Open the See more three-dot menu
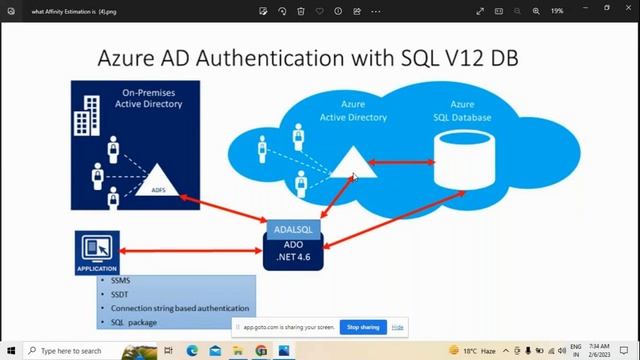Screen dimensions: 640x360 pos(376,11)
